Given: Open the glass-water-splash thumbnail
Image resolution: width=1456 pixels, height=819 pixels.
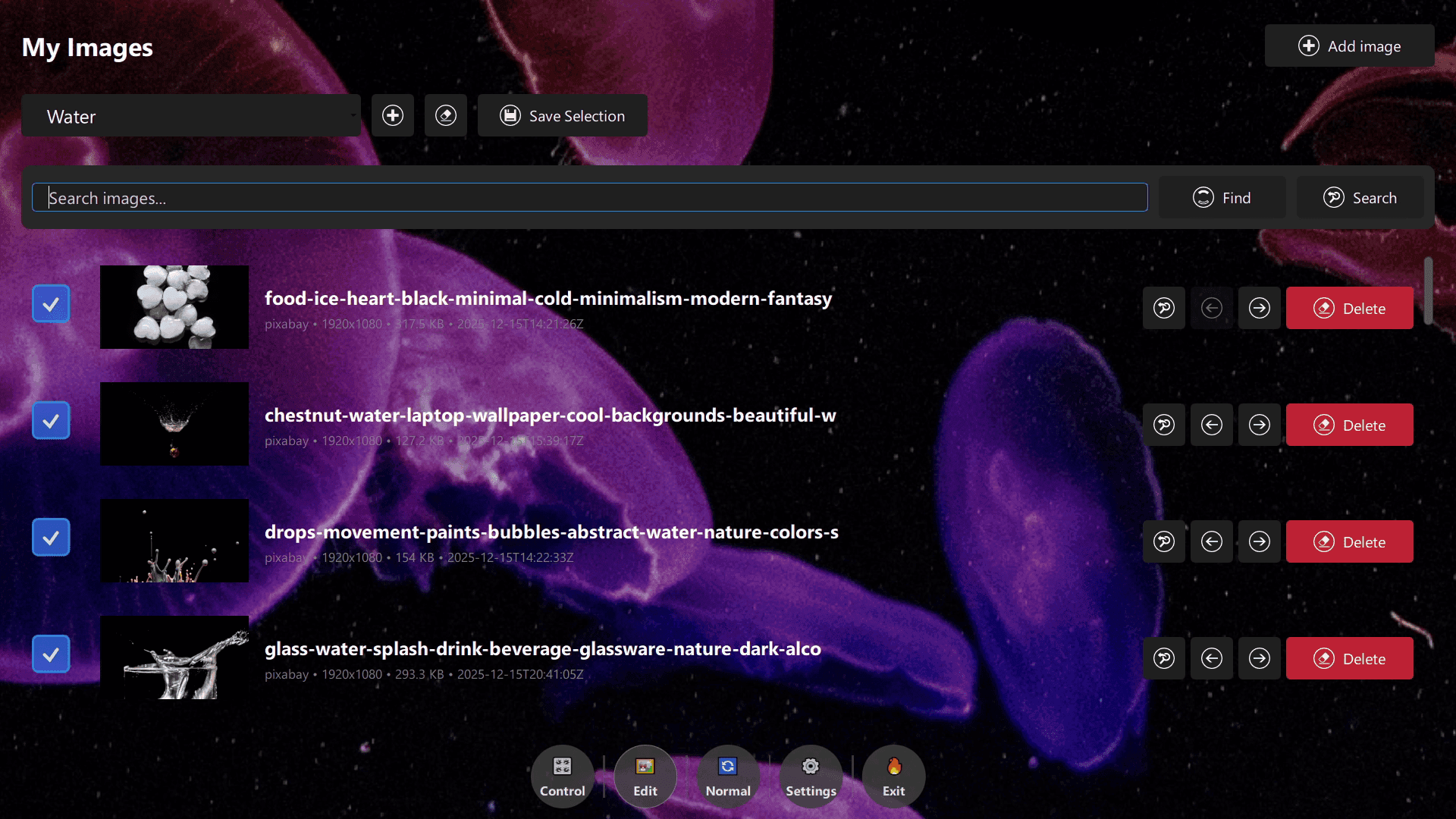Looking at the screenshot, I should [x=174, y=657].
